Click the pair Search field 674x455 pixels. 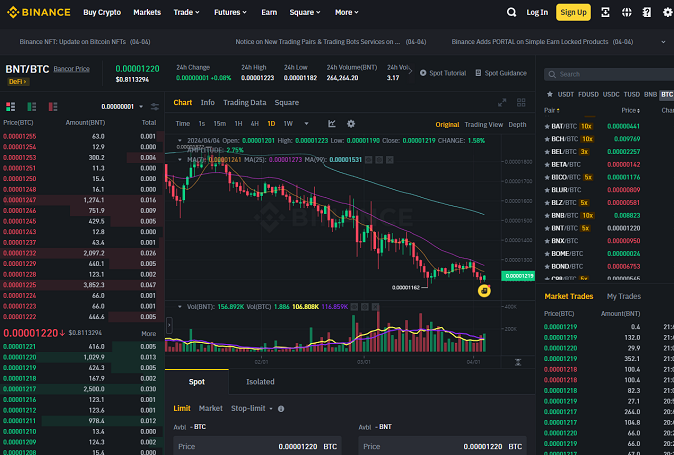point(610,74)
